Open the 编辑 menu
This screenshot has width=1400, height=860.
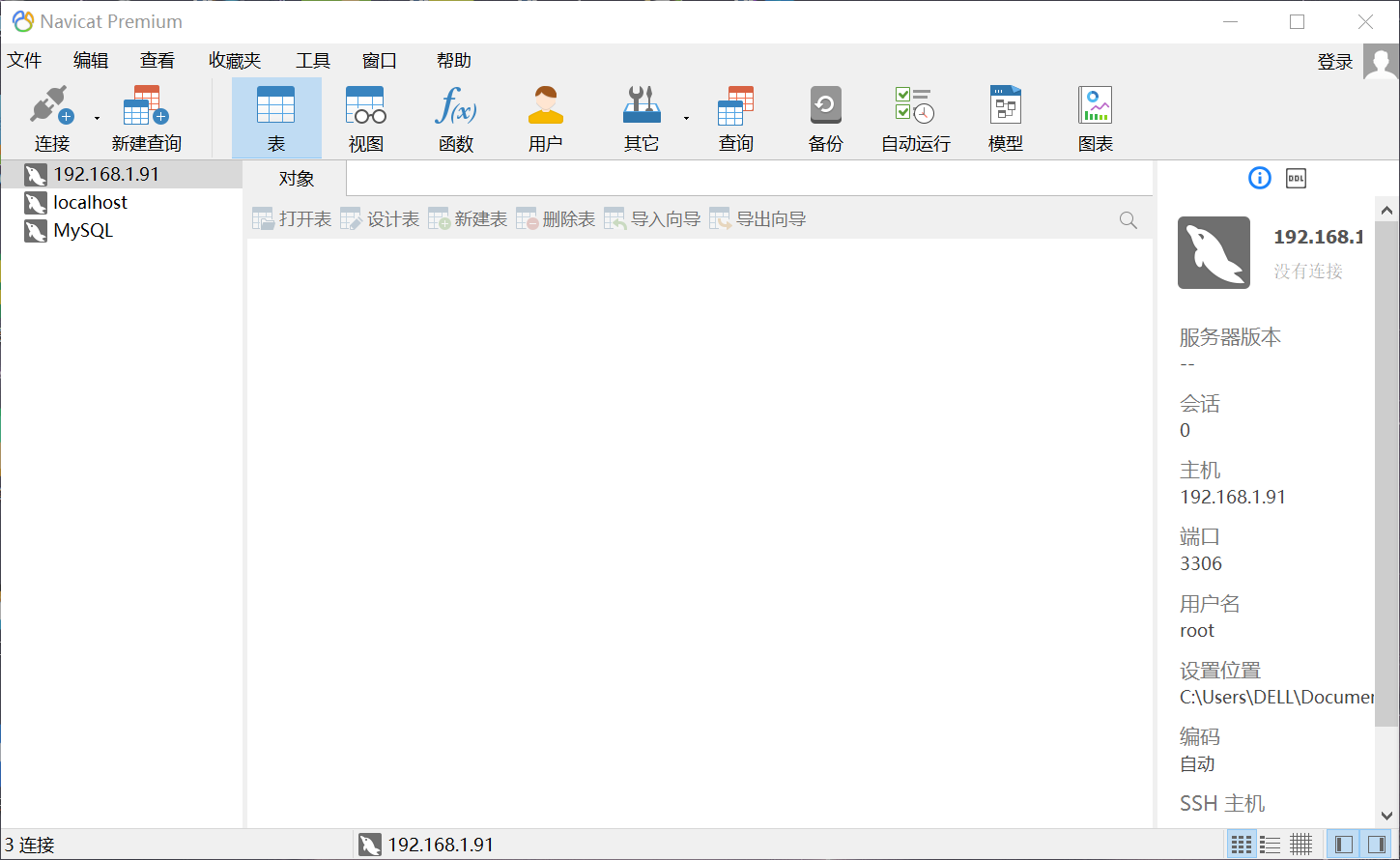click(91, 61)
